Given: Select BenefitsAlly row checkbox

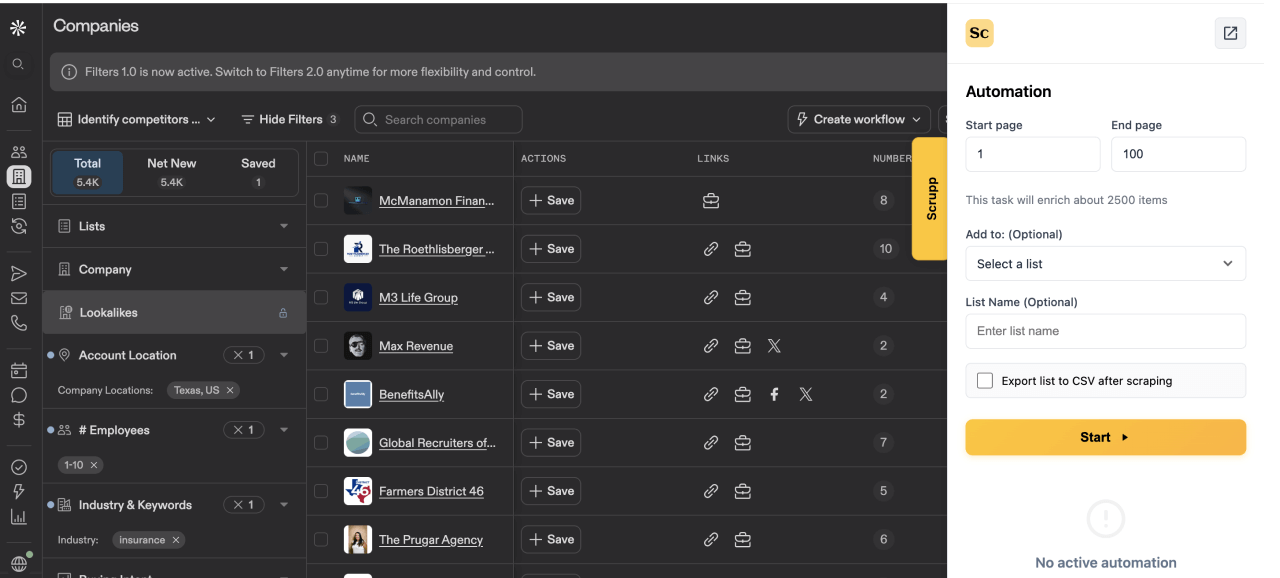Looking at the screenshot, I should [321, 394].
